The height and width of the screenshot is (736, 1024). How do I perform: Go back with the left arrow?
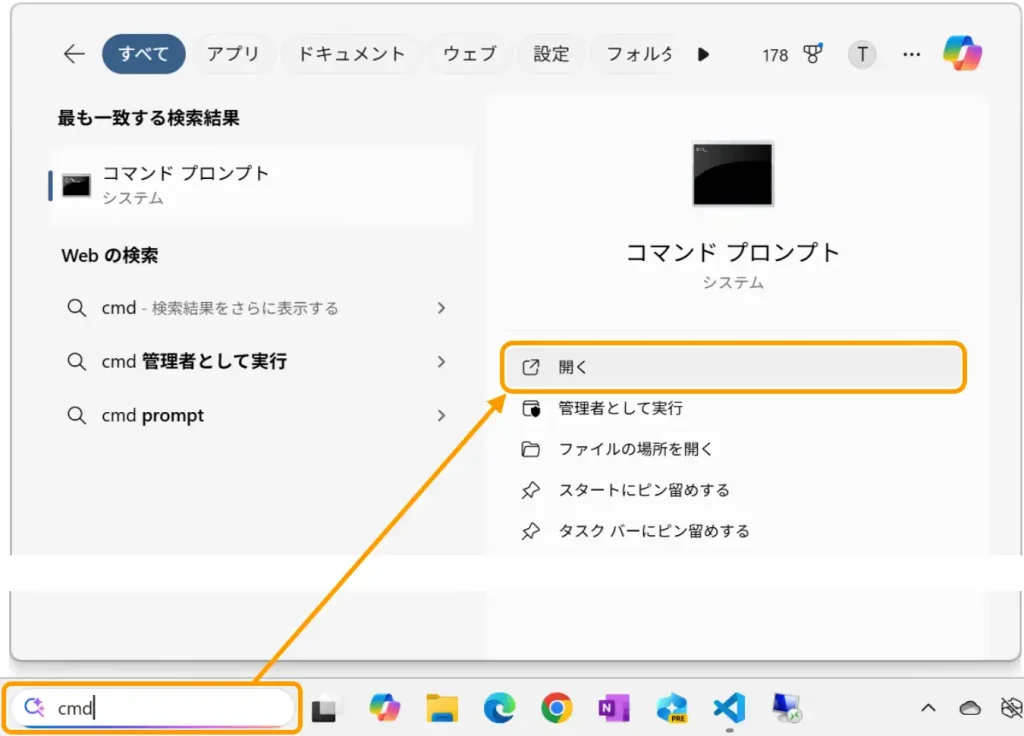coord(74,54)
